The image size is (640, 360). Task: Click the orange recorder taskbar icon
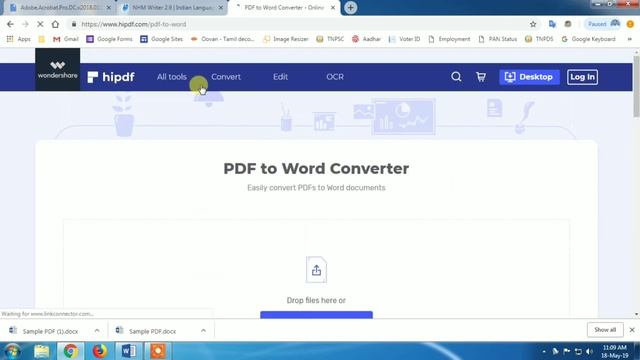click(158, 351)
